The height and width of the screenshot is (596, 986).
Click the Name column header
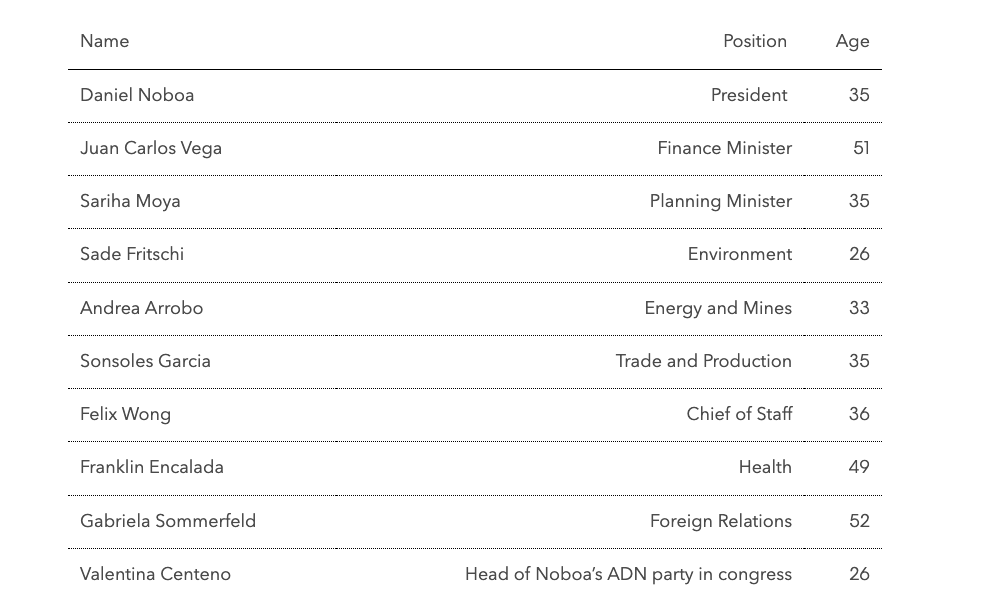[104, 41]
